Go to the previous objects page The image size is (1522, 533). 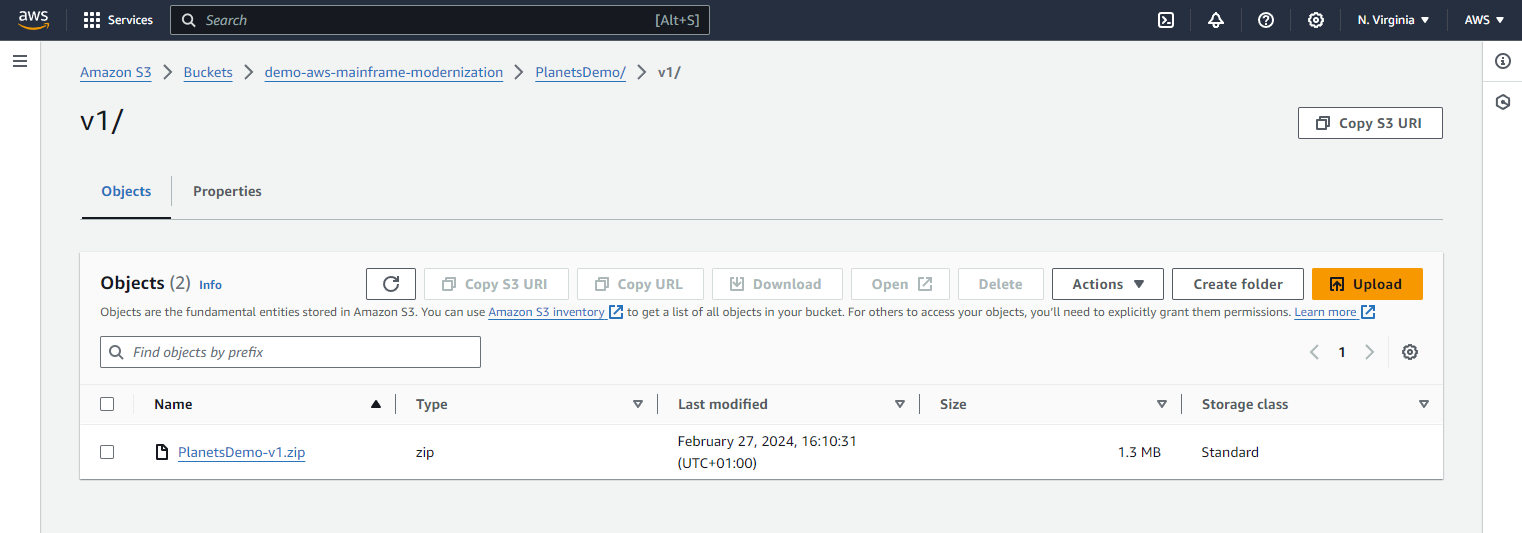click(1314, 352)
